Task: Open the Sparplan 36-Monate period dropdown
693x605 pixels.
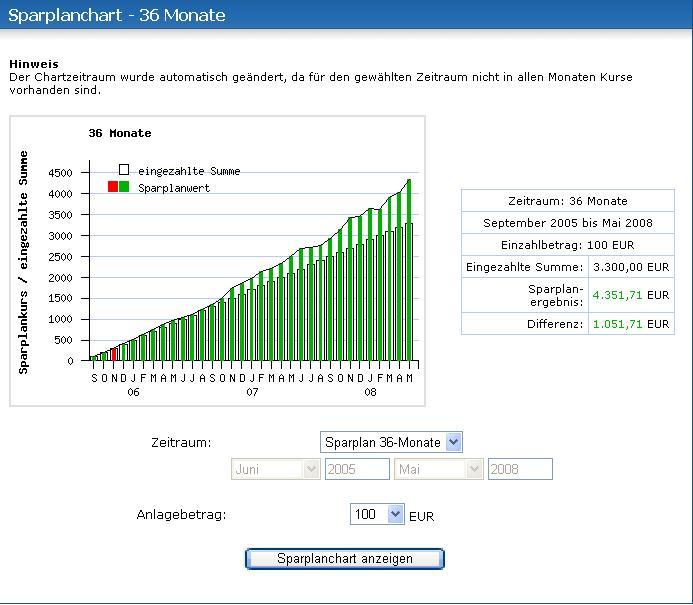Action: 391,442
